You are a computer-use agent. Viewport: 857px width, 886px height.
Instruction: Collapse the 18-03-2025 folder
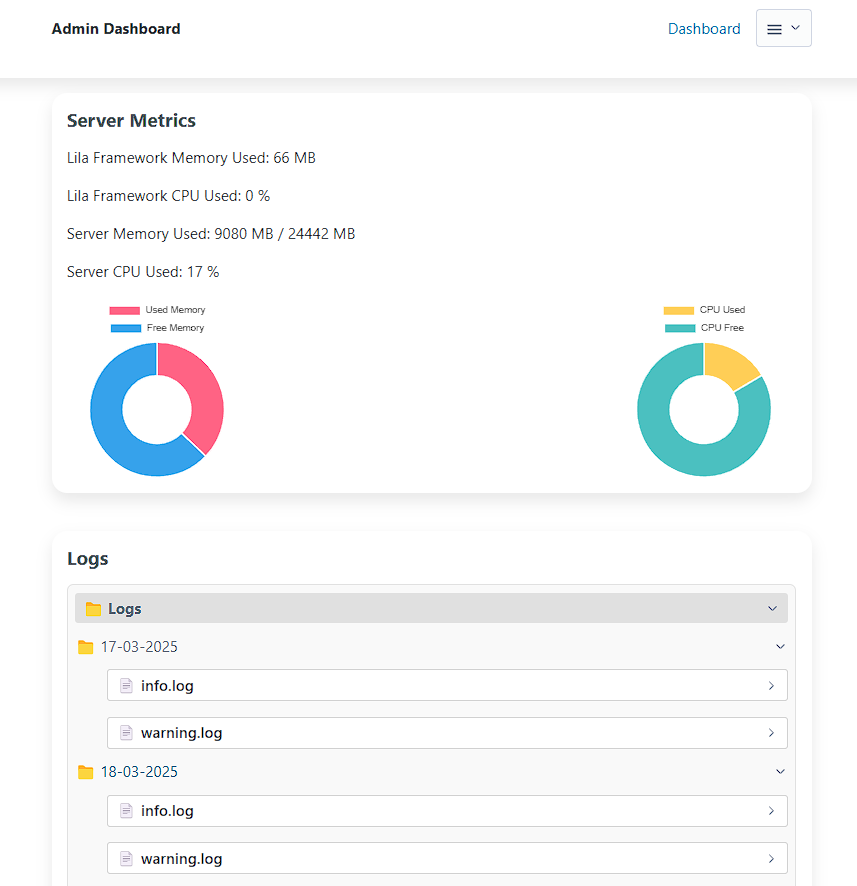tap(431, 772)
